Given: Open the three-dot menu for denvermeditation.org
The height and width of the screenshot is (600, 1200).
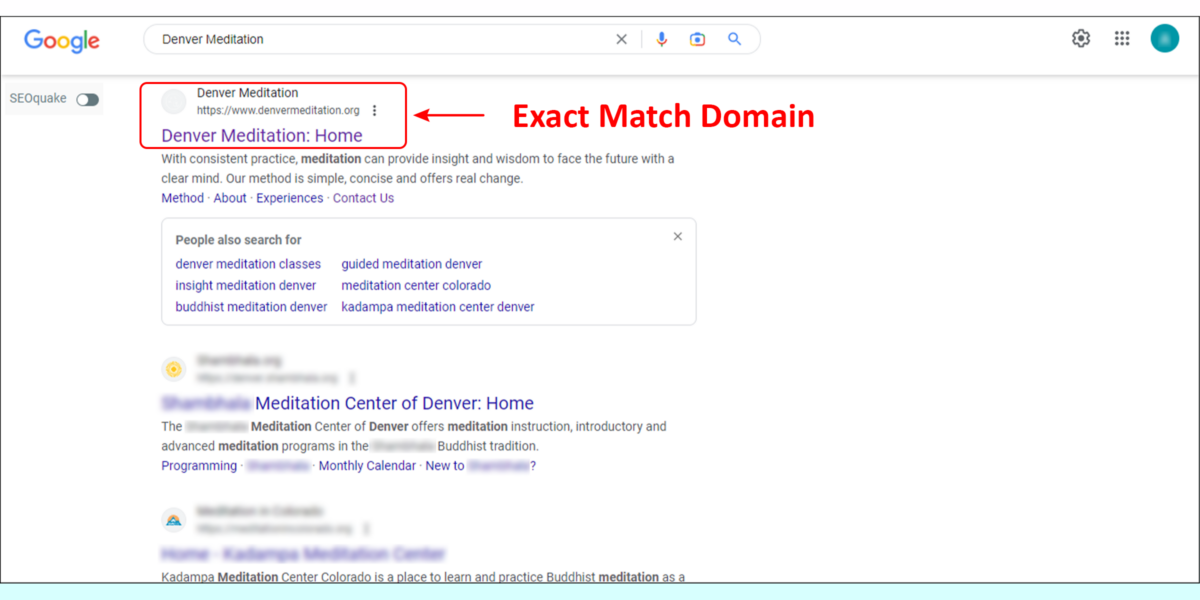Looking at the screenshot, I should coord(375,110).
